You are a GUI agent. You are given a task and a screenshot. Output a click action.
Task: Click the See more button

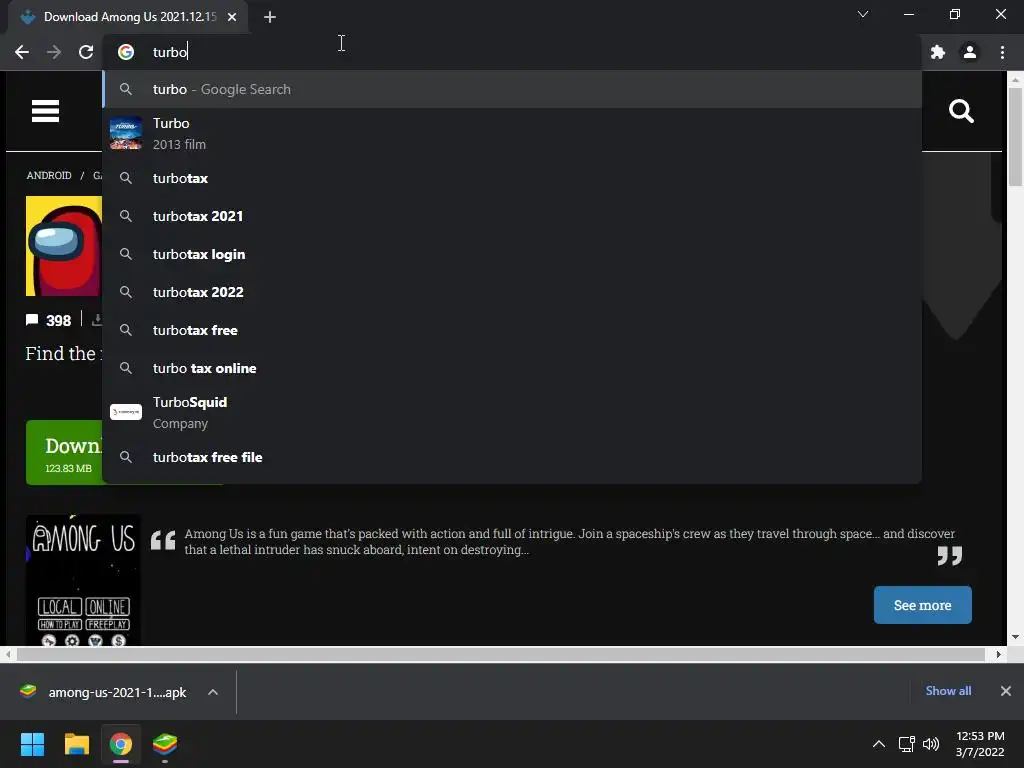pos(922,605)
